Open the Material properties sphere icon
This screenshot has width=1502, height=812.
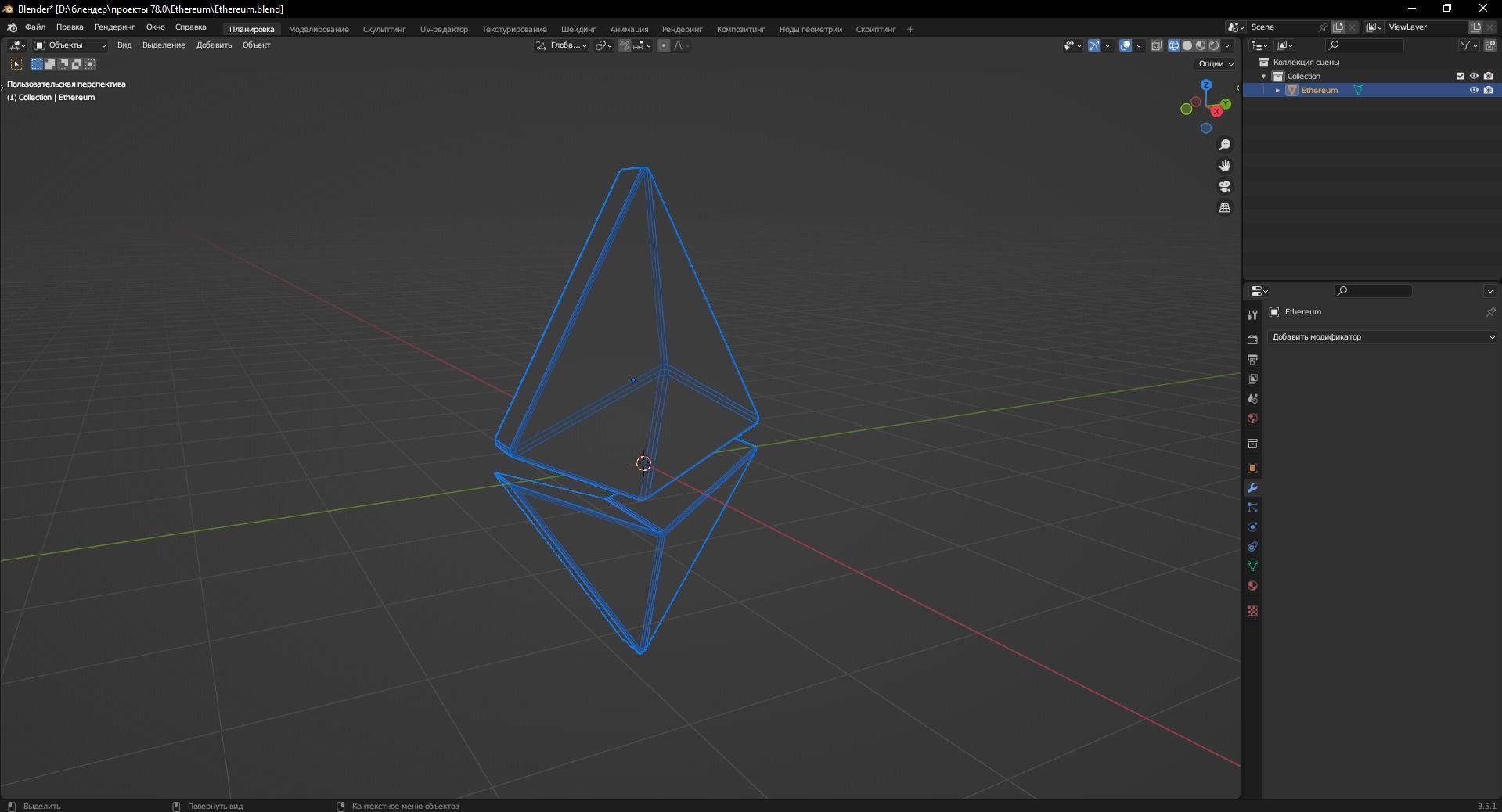coord(1252,586)
